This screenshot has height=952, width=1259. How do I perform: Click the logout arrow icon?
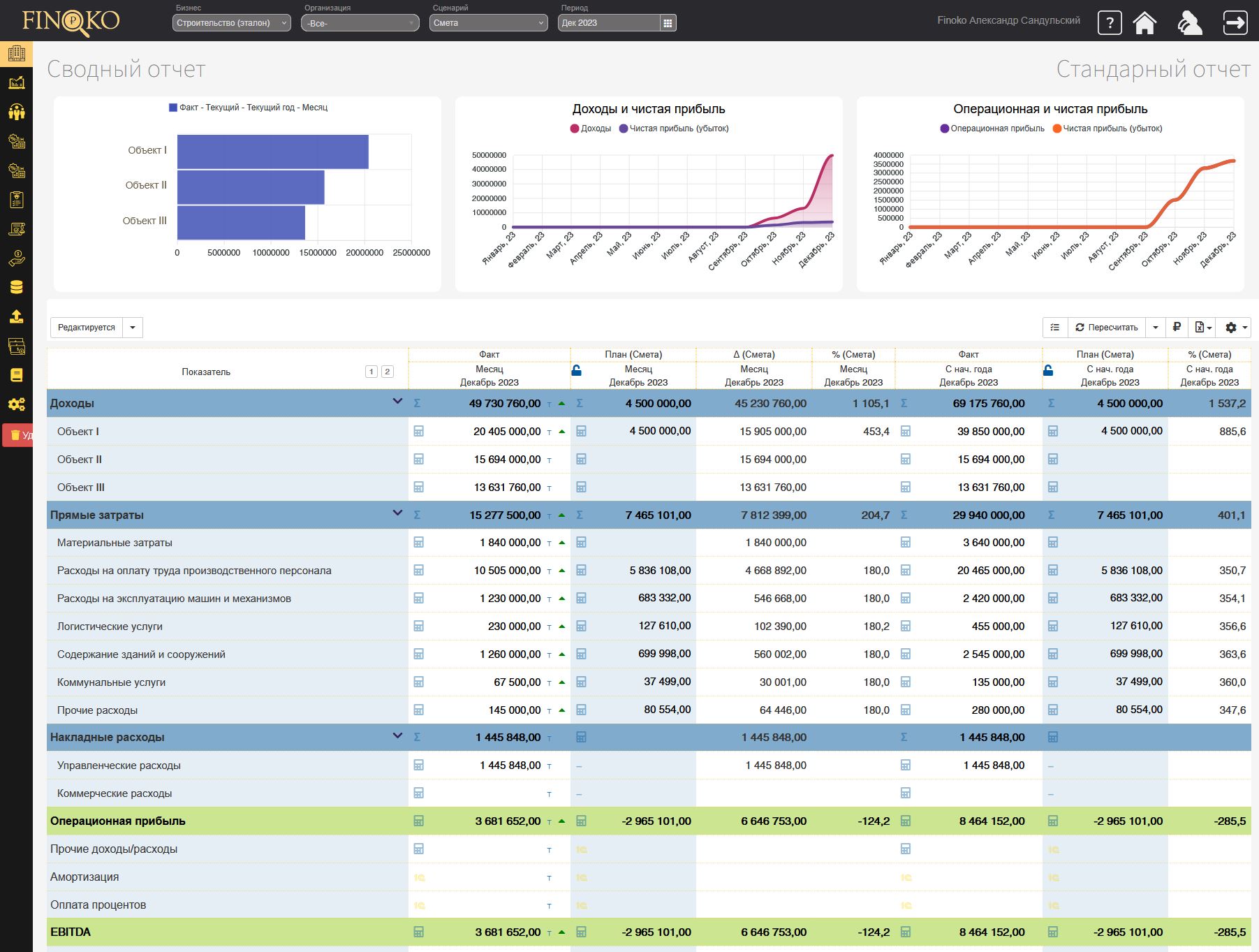click(1235, 23)
